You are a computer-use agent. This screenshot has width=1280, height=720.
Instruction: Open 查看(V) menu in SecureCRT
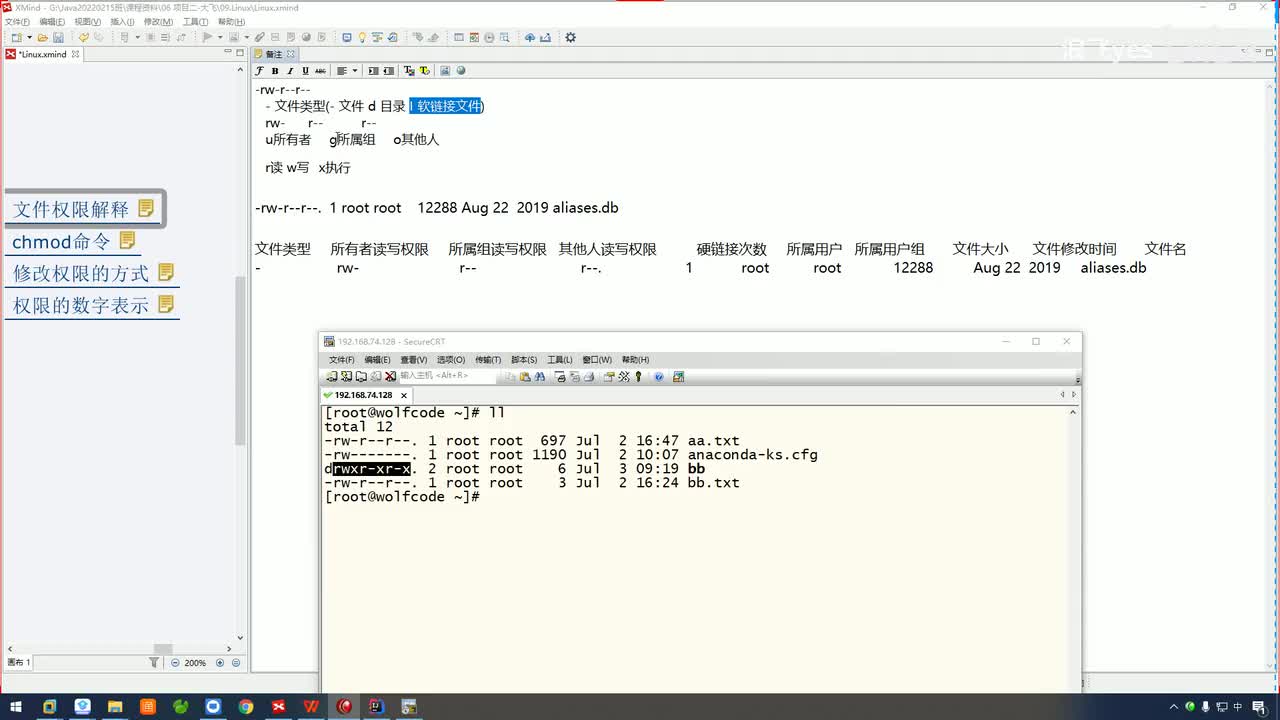pyautogui.click(x=413, y=360)
